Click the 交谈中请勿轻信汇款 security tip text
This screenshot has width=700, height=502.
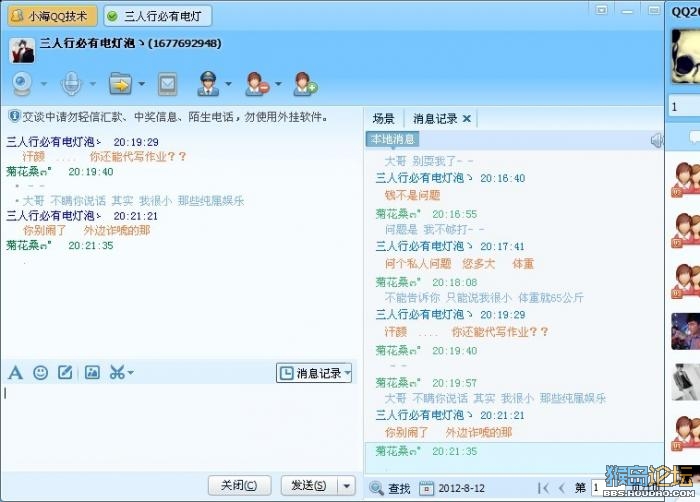[176, 117]
